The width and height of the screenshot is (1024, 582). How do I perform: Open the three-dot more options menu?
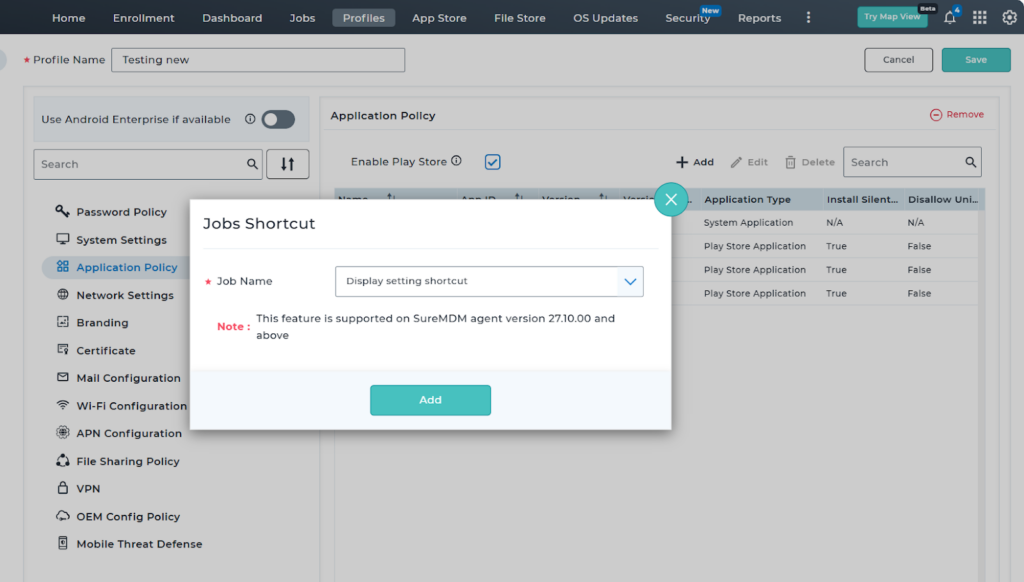pyautogui.click(x=808, y=18)
